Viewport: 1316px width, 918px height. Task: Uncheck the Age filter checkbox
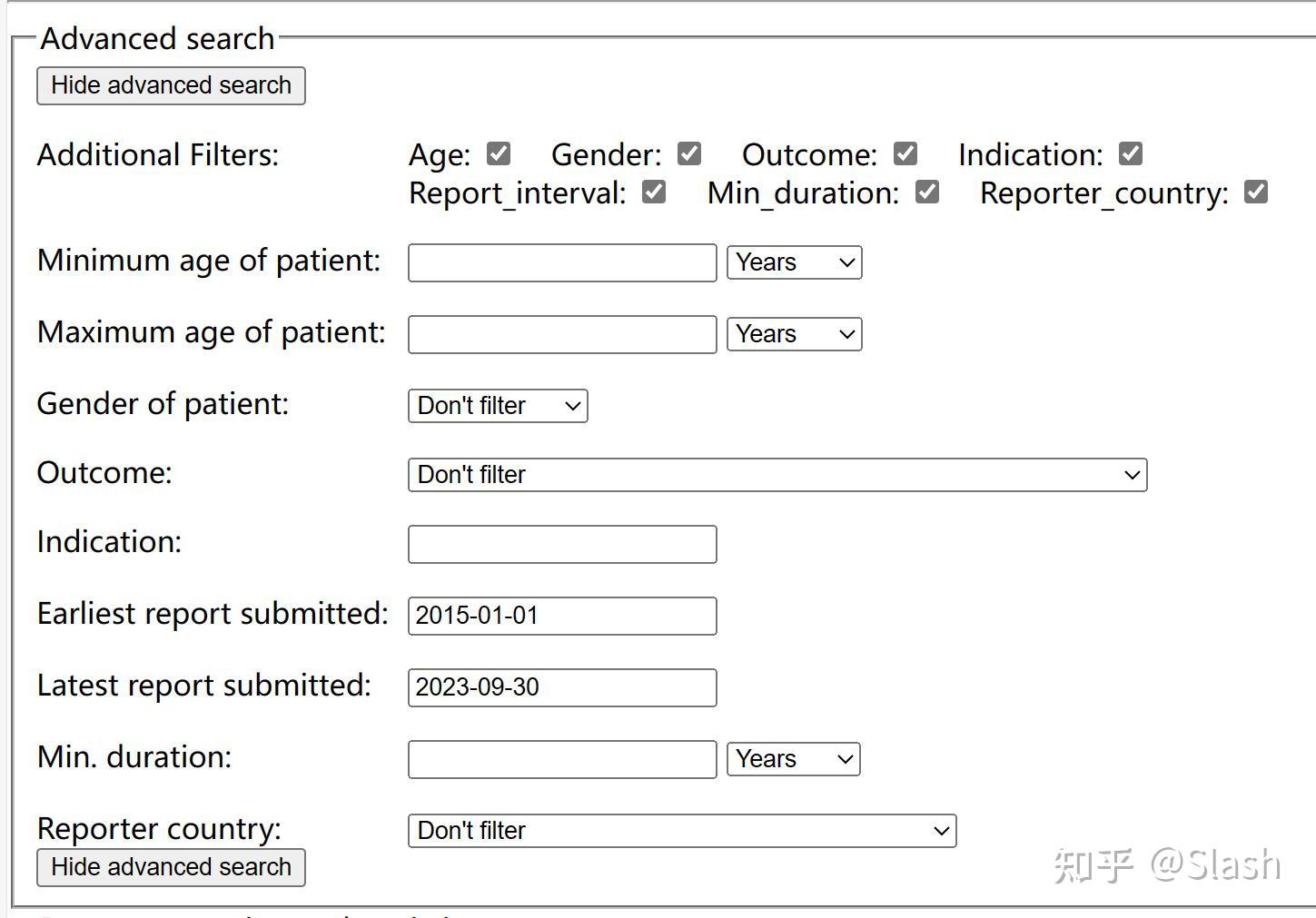click(x=499, y=154)
